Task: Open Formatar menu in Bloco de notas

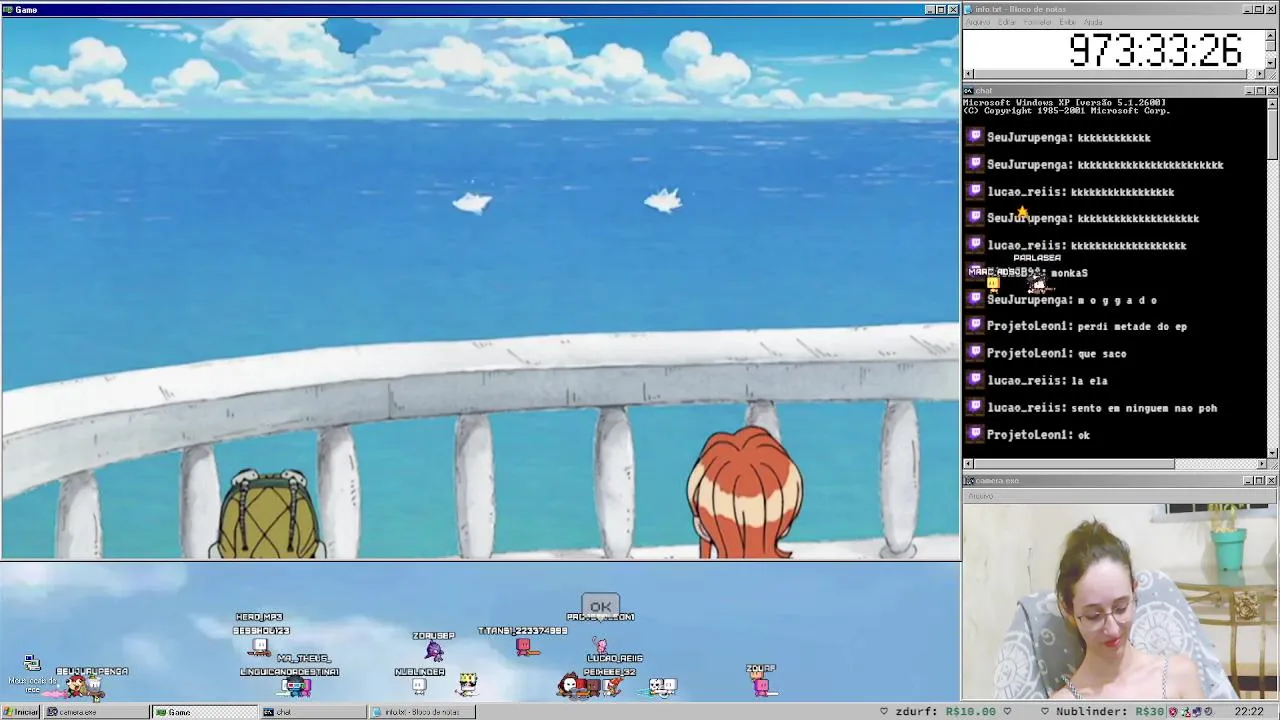Action: pyautogui.click(x=1037, y=22)
